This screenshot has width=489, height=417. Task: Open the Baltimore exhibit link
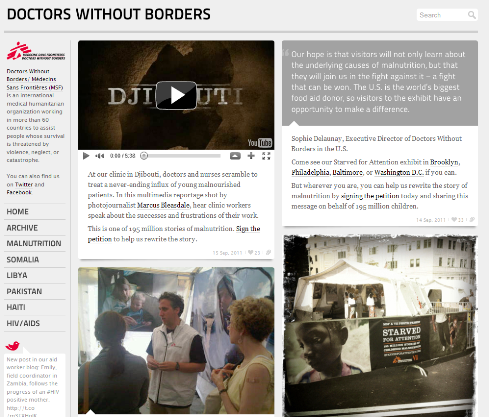point(347,173)
